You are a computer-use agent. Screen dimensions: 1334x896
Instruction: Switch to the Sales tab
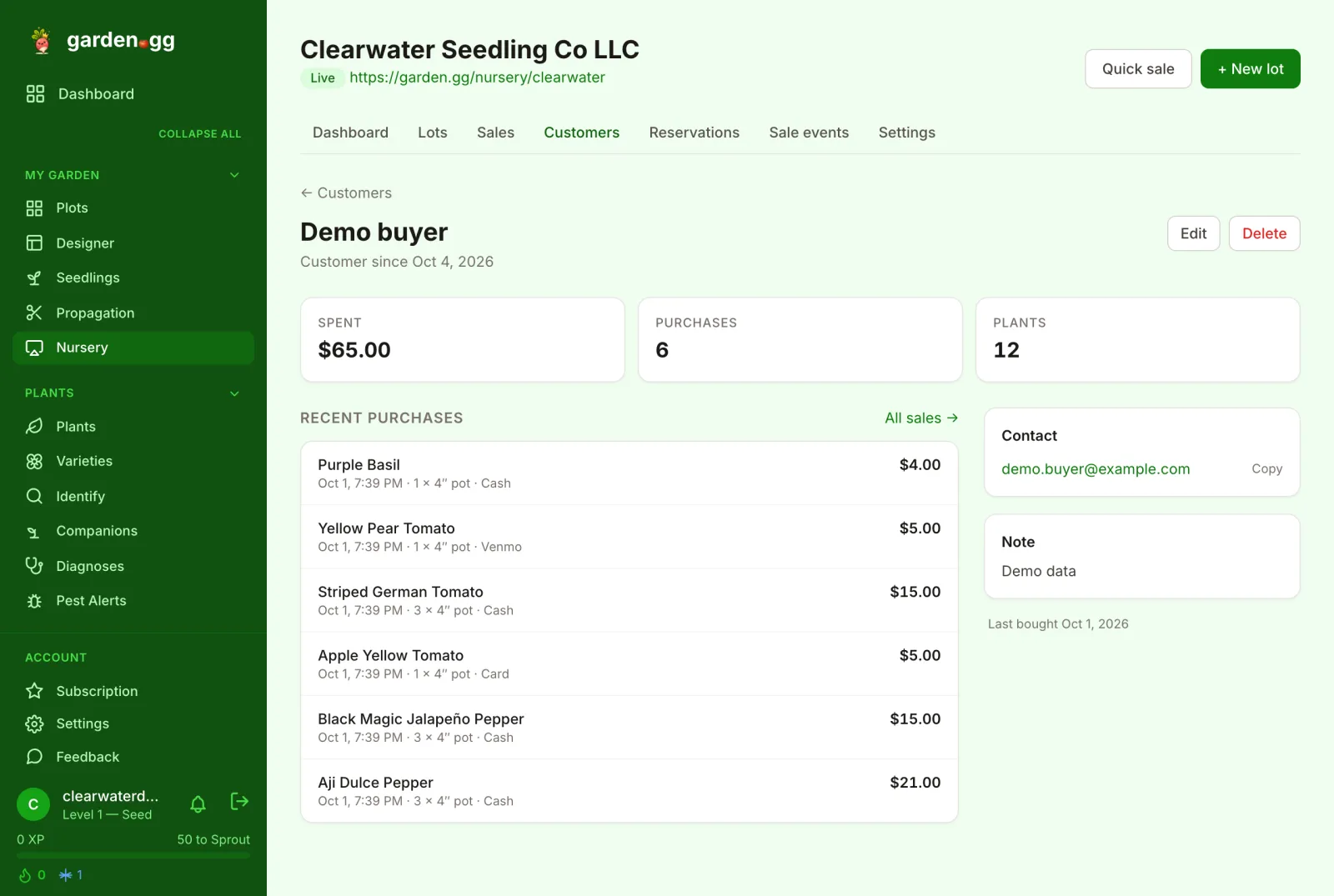pos(495,133)
